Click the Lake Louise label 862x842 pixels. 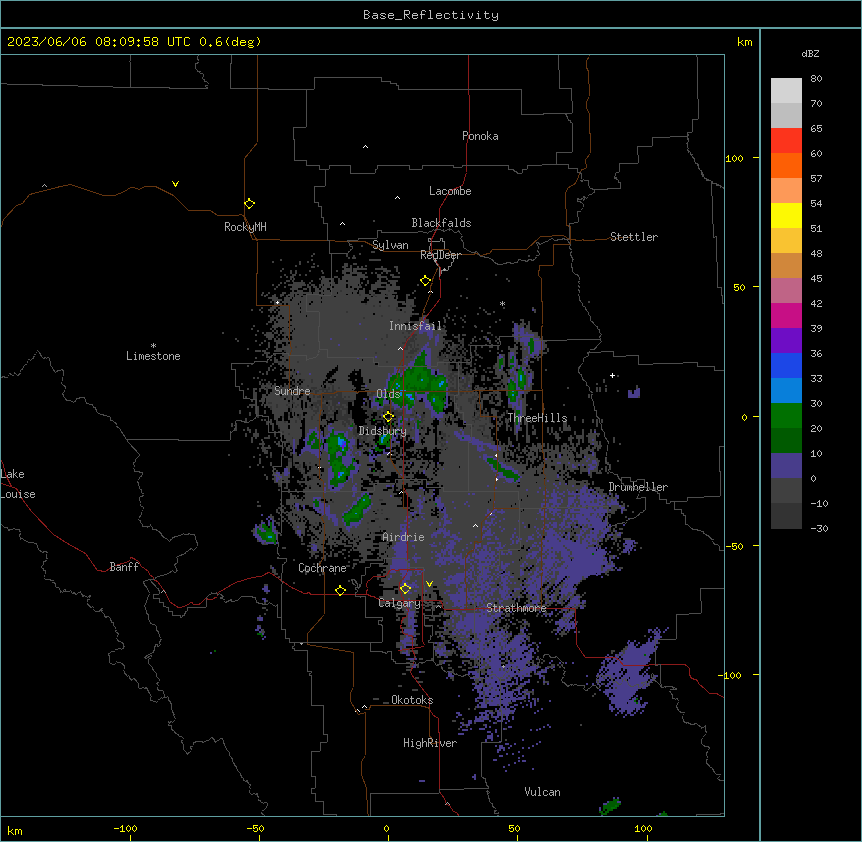(x=18, y=484)
